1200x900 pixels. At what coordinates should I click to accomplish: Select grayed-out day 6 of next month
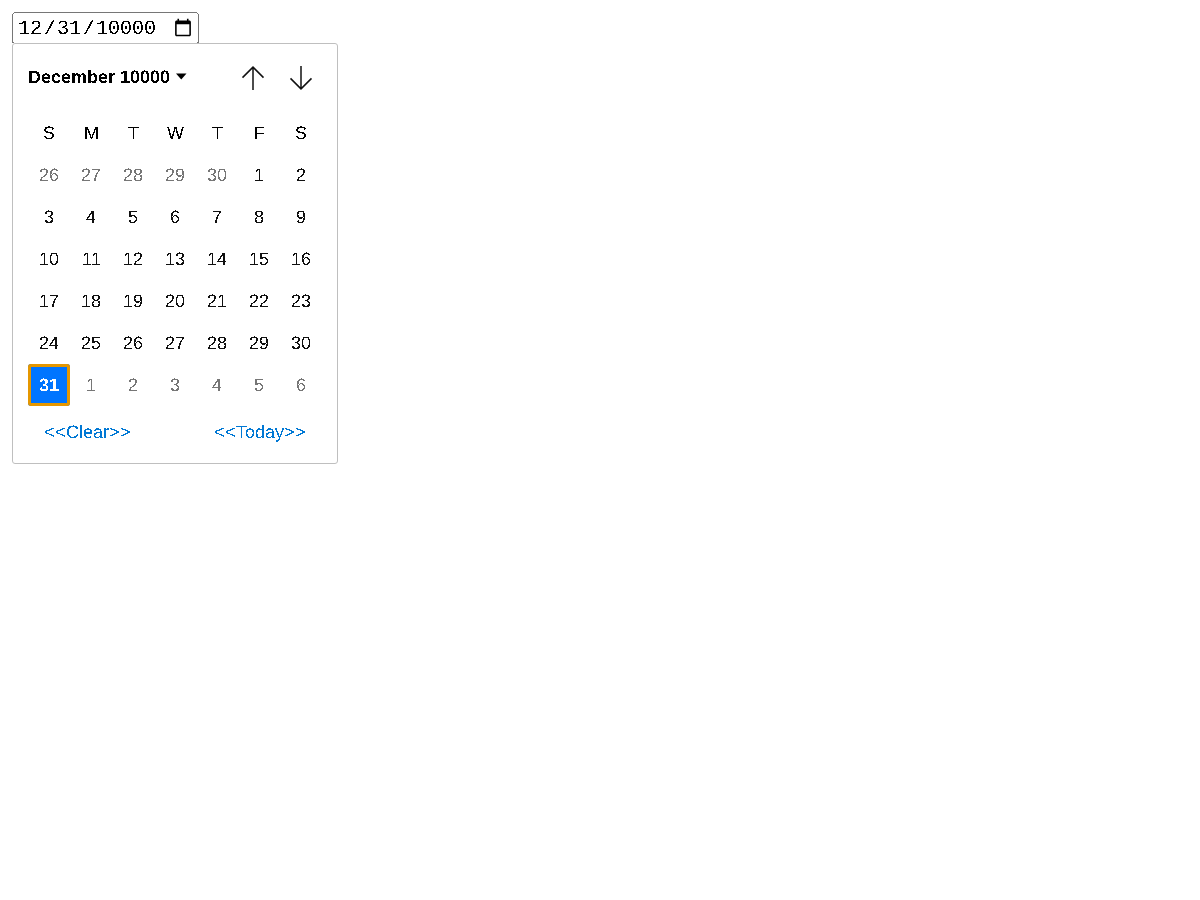point(301,385)
